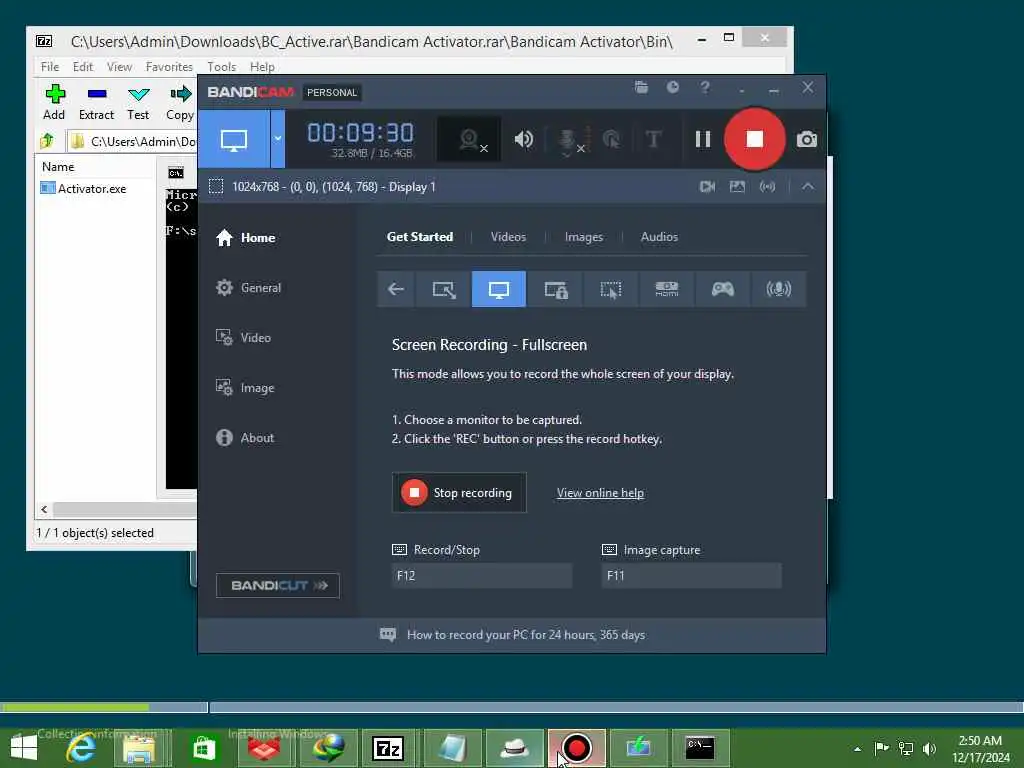Click the Test button in 7-Zip toolbar
The width and height of the screenshot is (1024, 768).
[138, 103]
